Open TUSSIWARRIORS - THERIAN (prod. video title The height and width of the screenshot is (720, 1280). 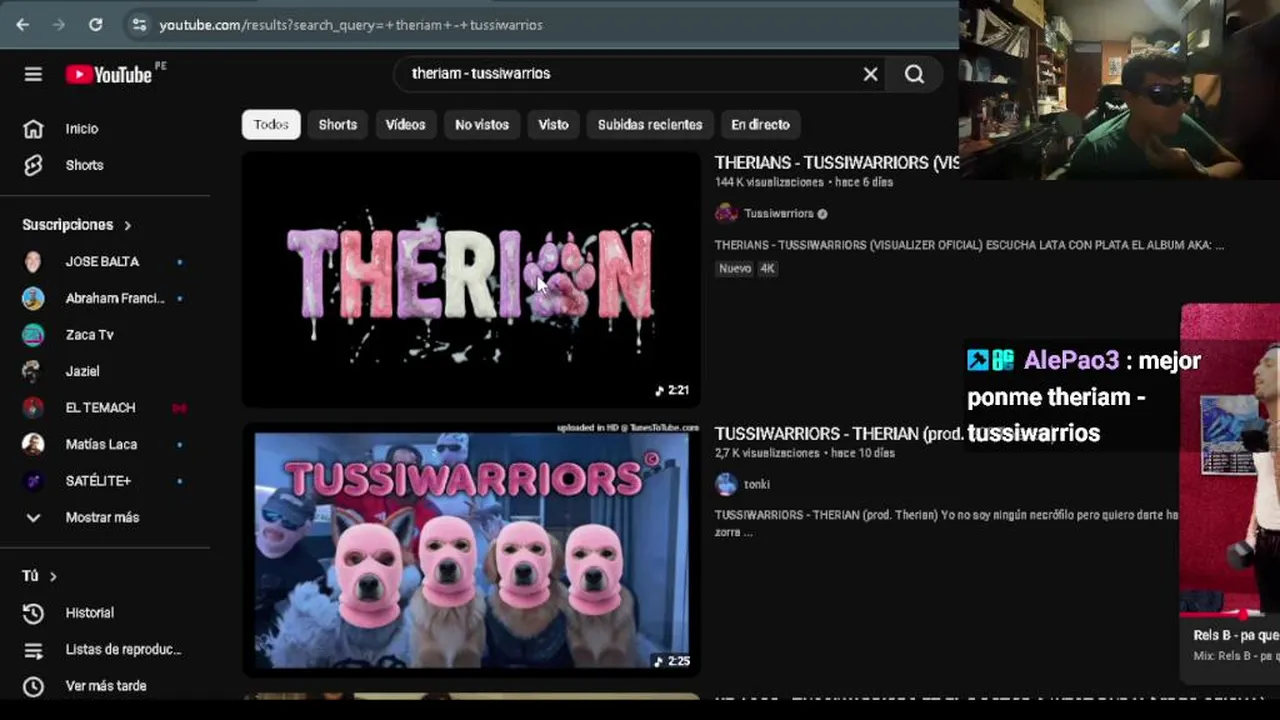(x=838, y=433)
